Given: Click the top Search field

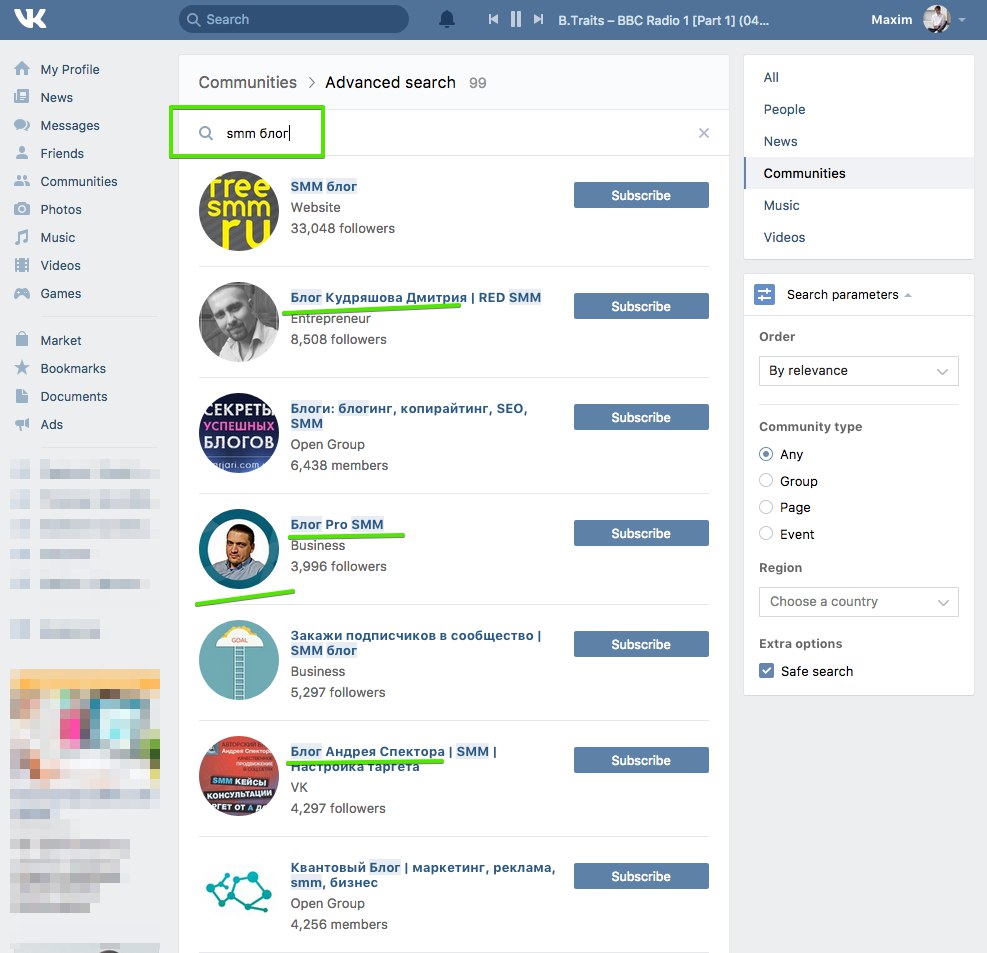Looking at the screenshot, I should pos(293,20).
